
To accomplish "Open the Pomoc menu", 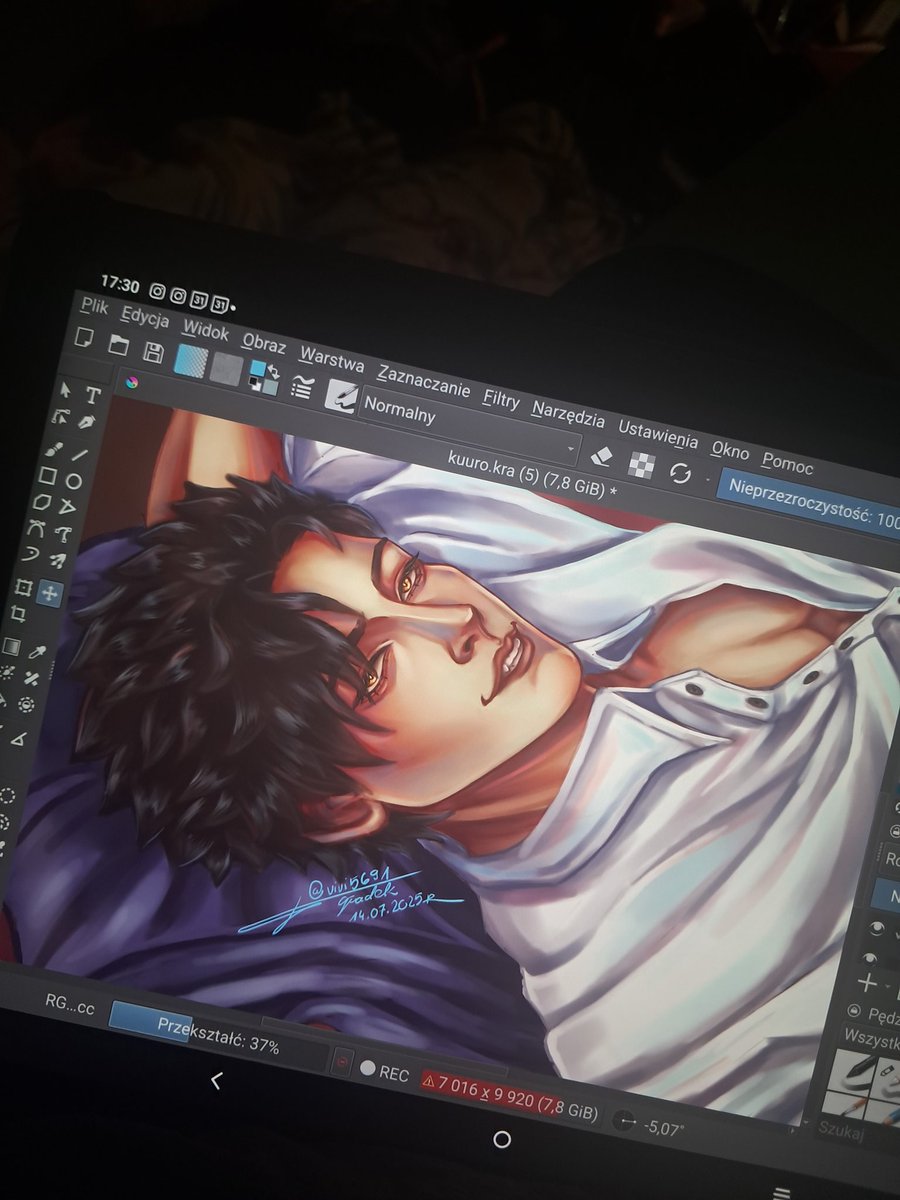I will point(788,464).
